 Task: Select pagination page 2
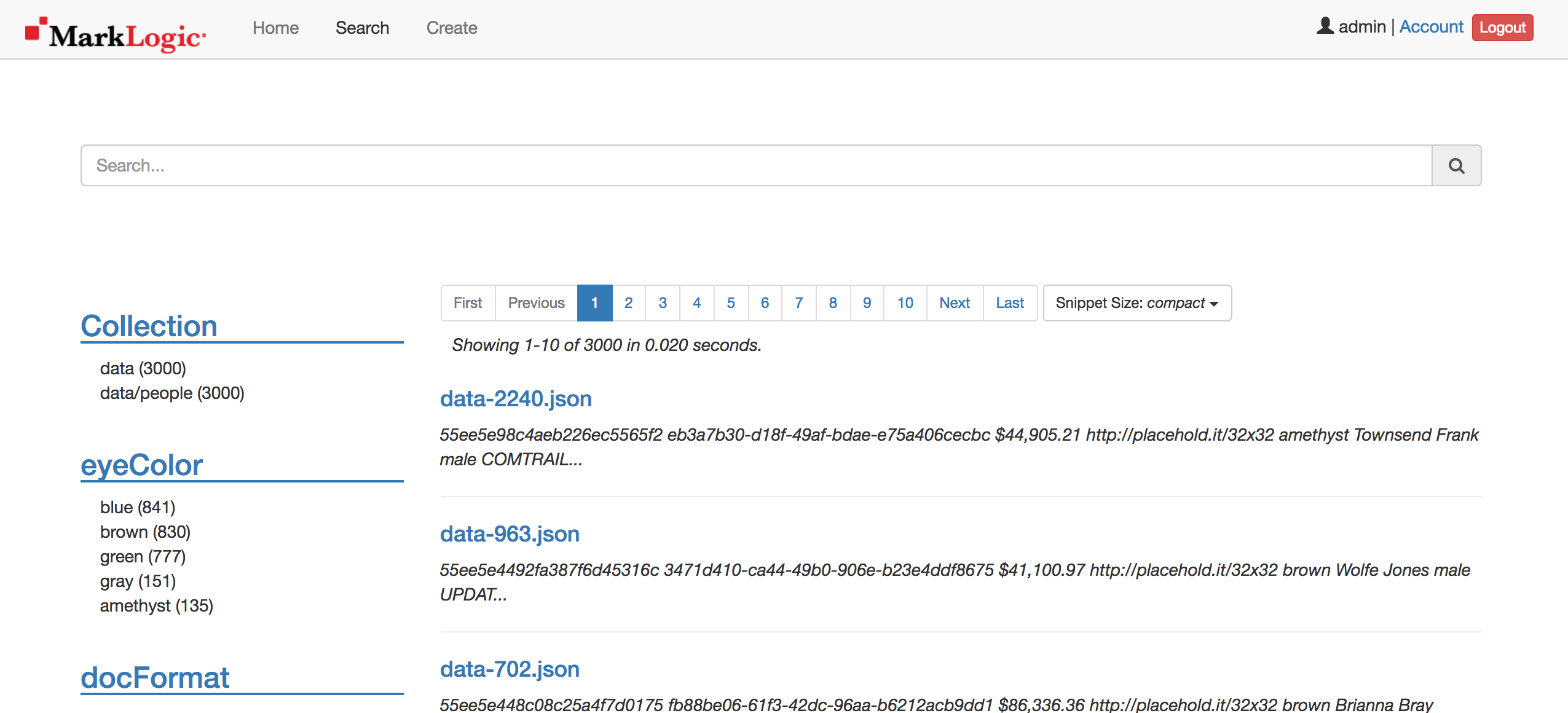click(x=628, y=303)
